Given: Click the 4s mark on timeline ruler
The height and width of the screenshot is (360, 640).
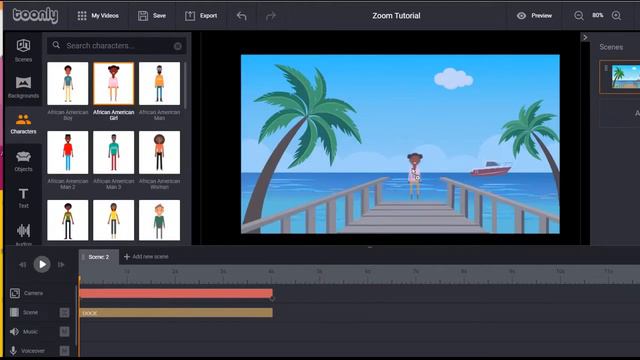Looking at the screenshot, I should point(271,271).
